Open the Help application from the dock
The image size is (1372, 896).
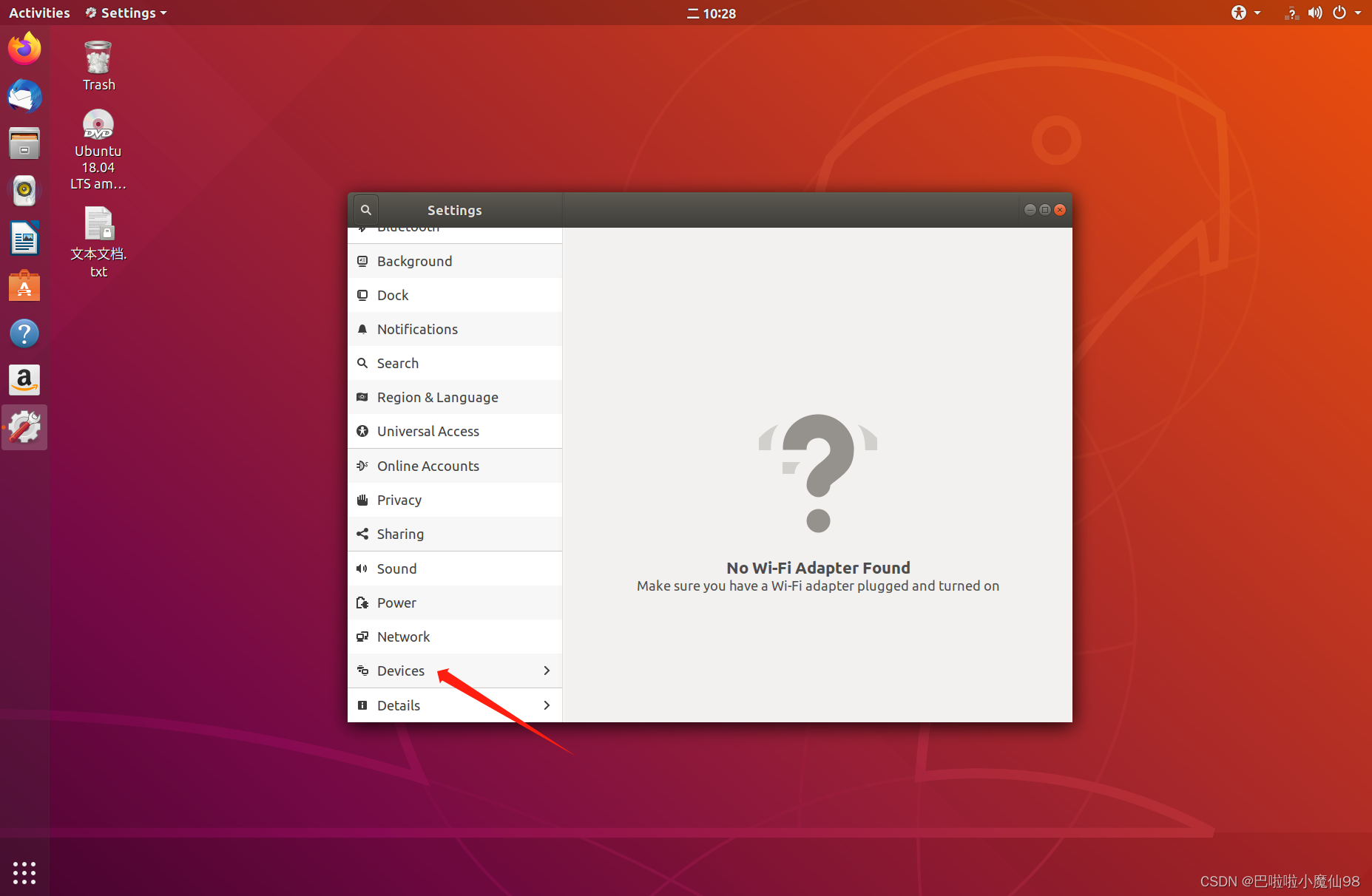pos(24,333)
